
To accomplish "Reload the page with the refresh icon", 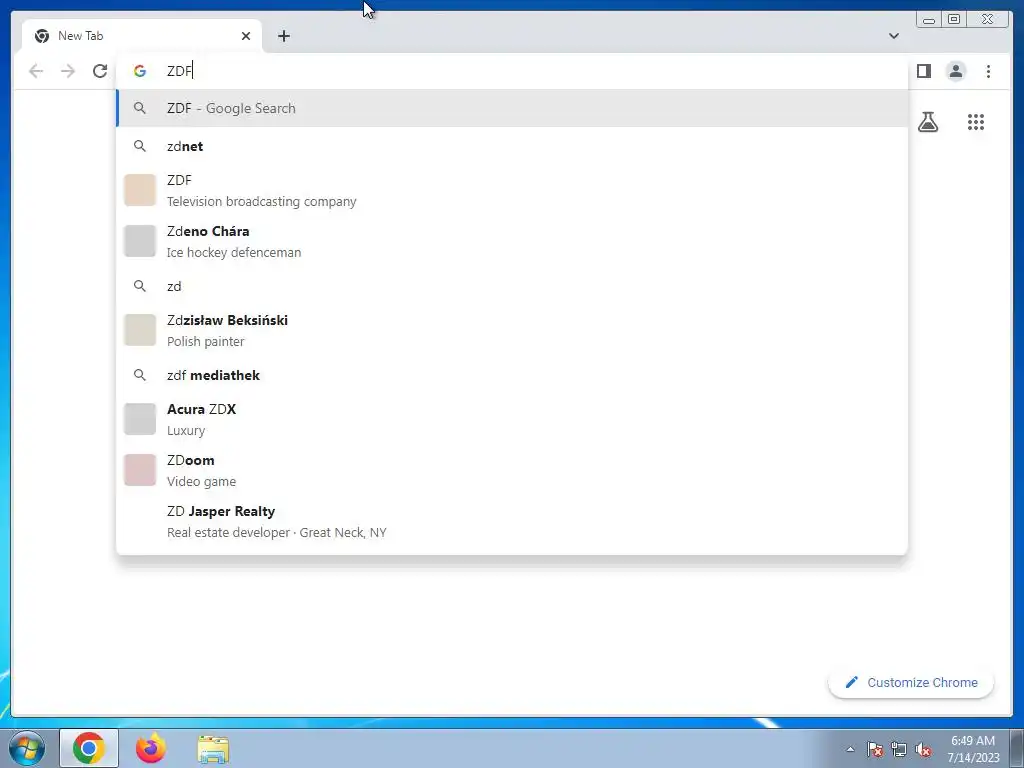I will pos(100,71).
